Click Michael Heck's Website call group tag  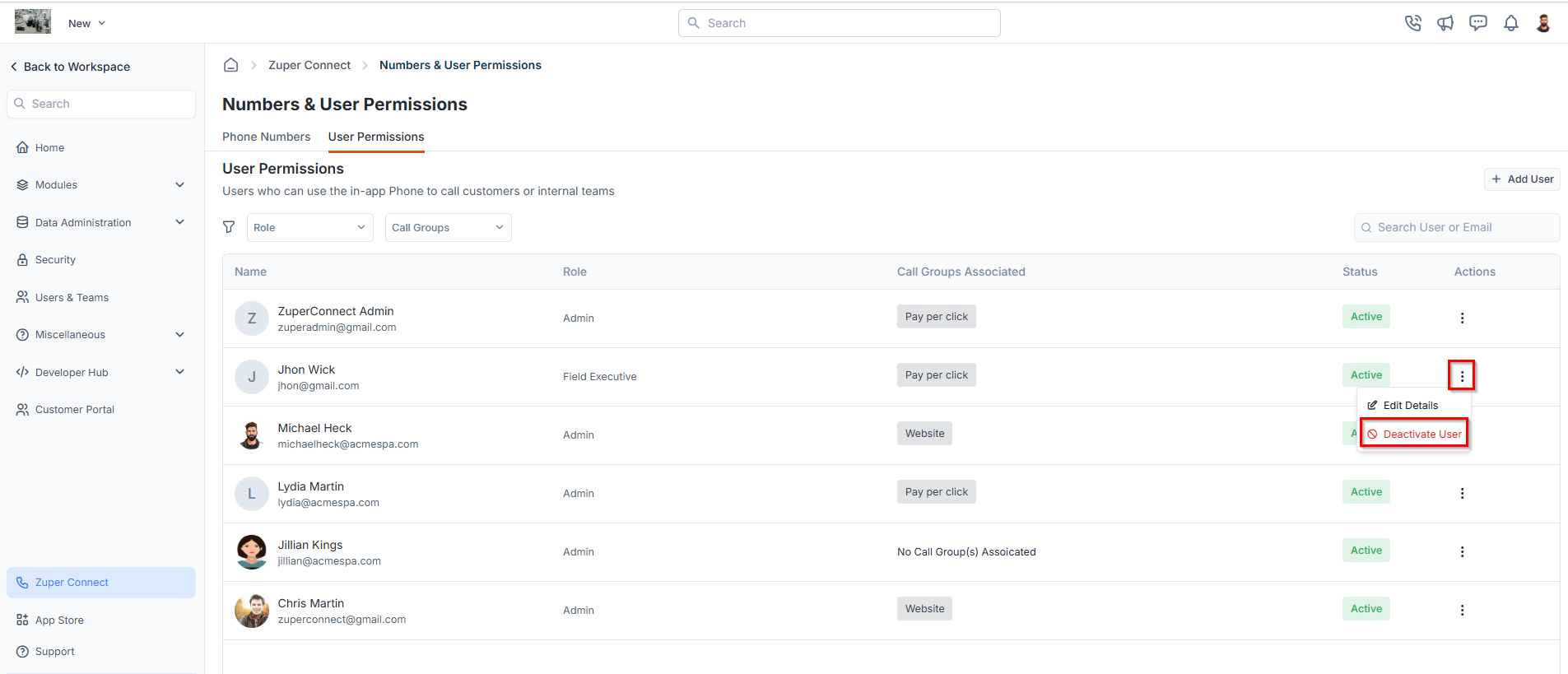tap(924, 434)
